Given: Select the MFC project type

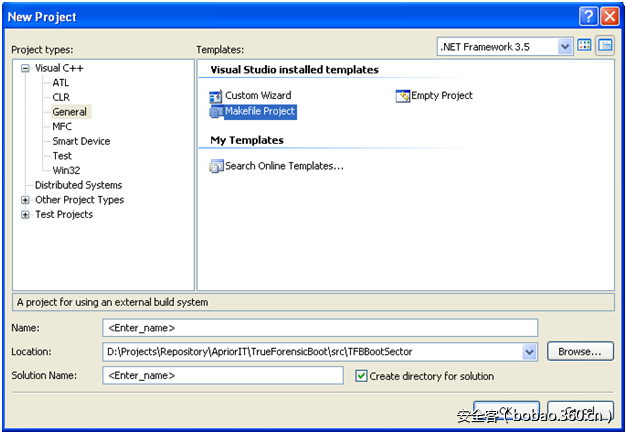Looking at the screenshot, I should pyautogui.click(x=63, y=127).
